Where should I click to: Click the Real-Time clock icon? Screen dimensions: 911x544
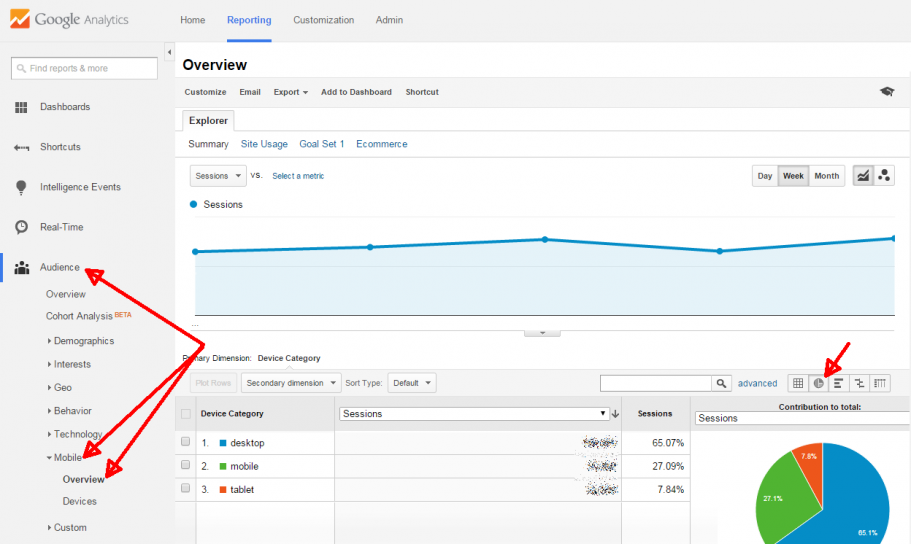coord(21,227)
